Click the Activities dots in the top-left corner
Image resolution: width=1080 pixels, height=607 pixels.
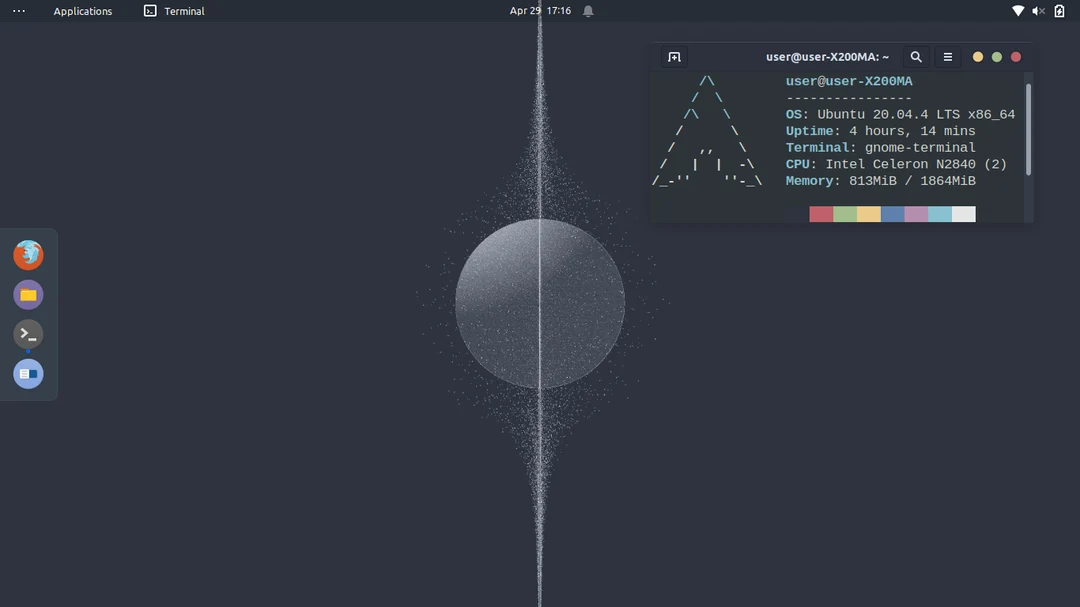click(18, 11)
